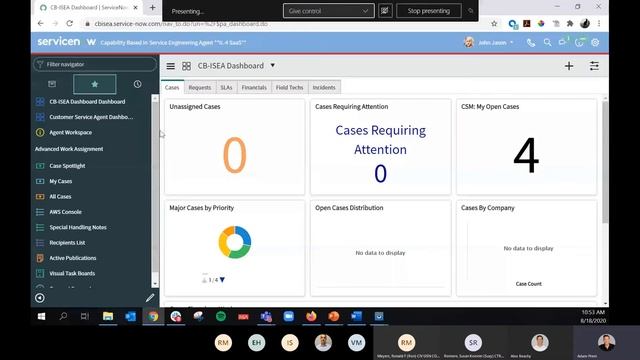Bookmark this page with star icon
This screenshot has width=640, height=360.
pyautogui.click(x=494, y=24)
